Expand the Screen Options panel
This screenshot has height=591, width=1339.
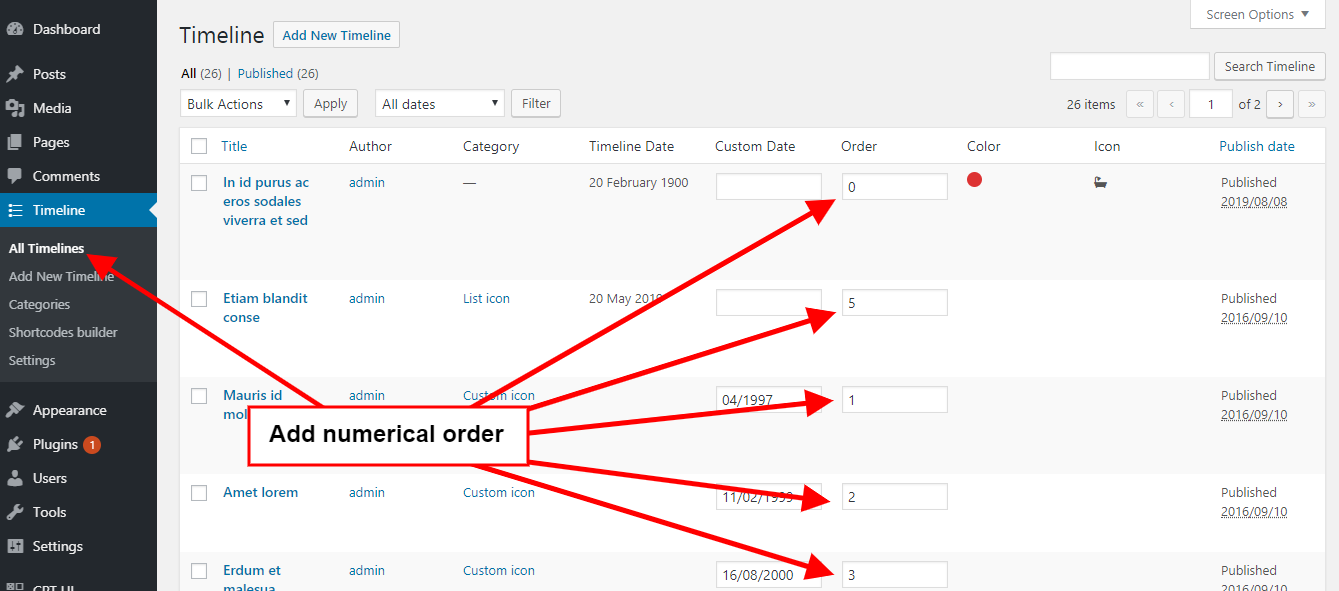(1257, 15)
